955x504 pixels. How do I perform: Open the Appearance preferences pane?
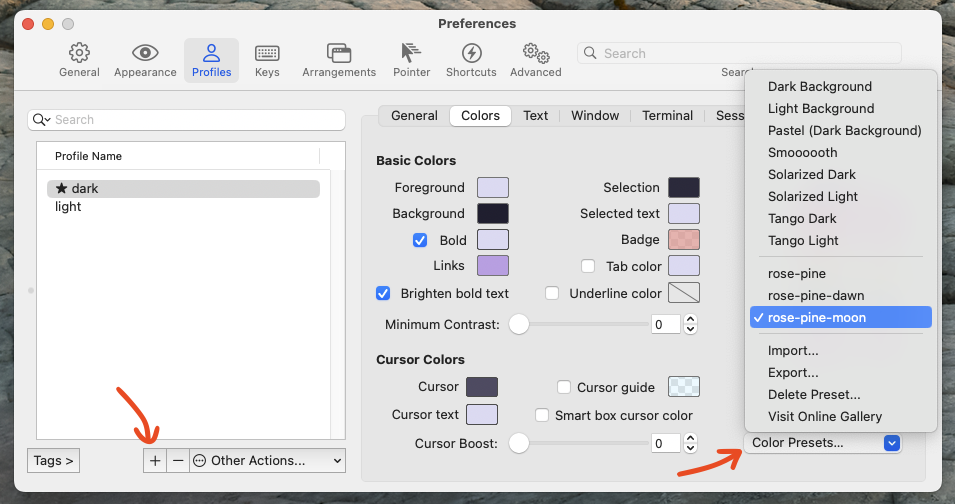point(145,60)
